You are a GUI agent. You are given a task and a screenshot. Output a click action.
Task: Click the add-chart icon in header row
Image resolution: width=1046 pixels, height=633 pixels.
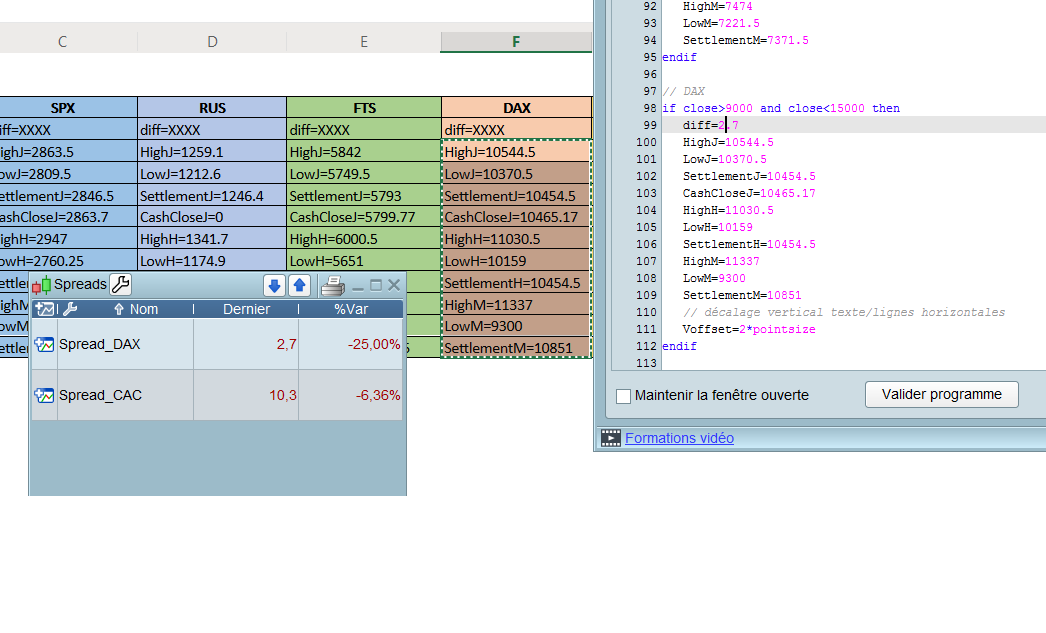click(44, 309)
